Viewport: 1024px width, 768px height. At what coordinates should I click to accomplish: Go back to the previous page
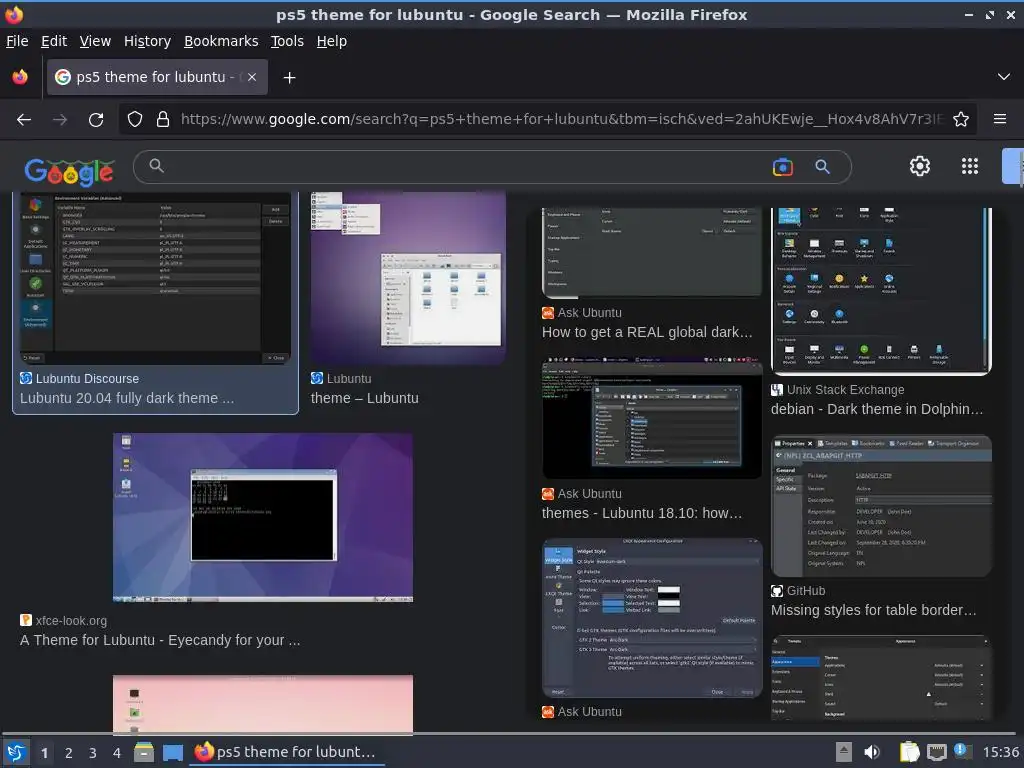tap(24, 120)
